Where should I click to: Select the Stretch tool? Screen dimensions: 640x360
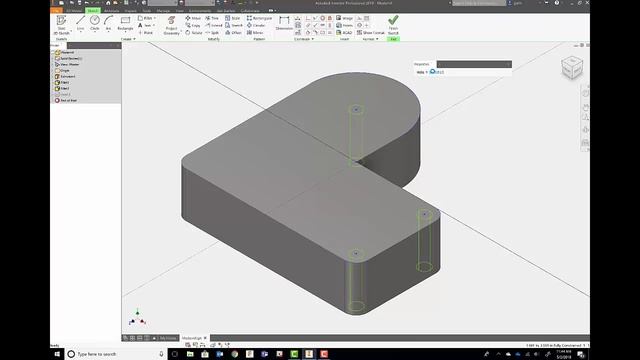[234, 25]
